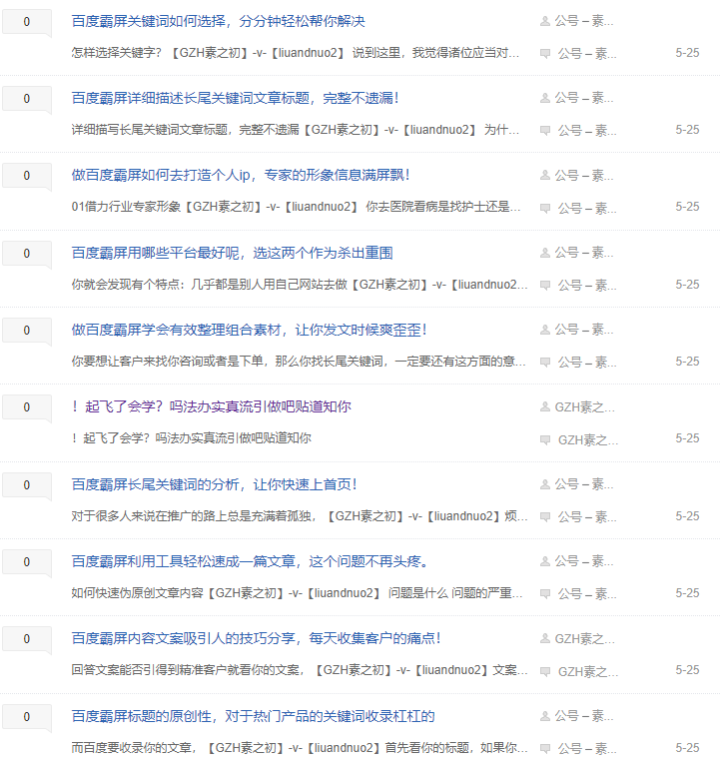Click reply count 0 beside '标题的原创性' thread

pos(27,717)
